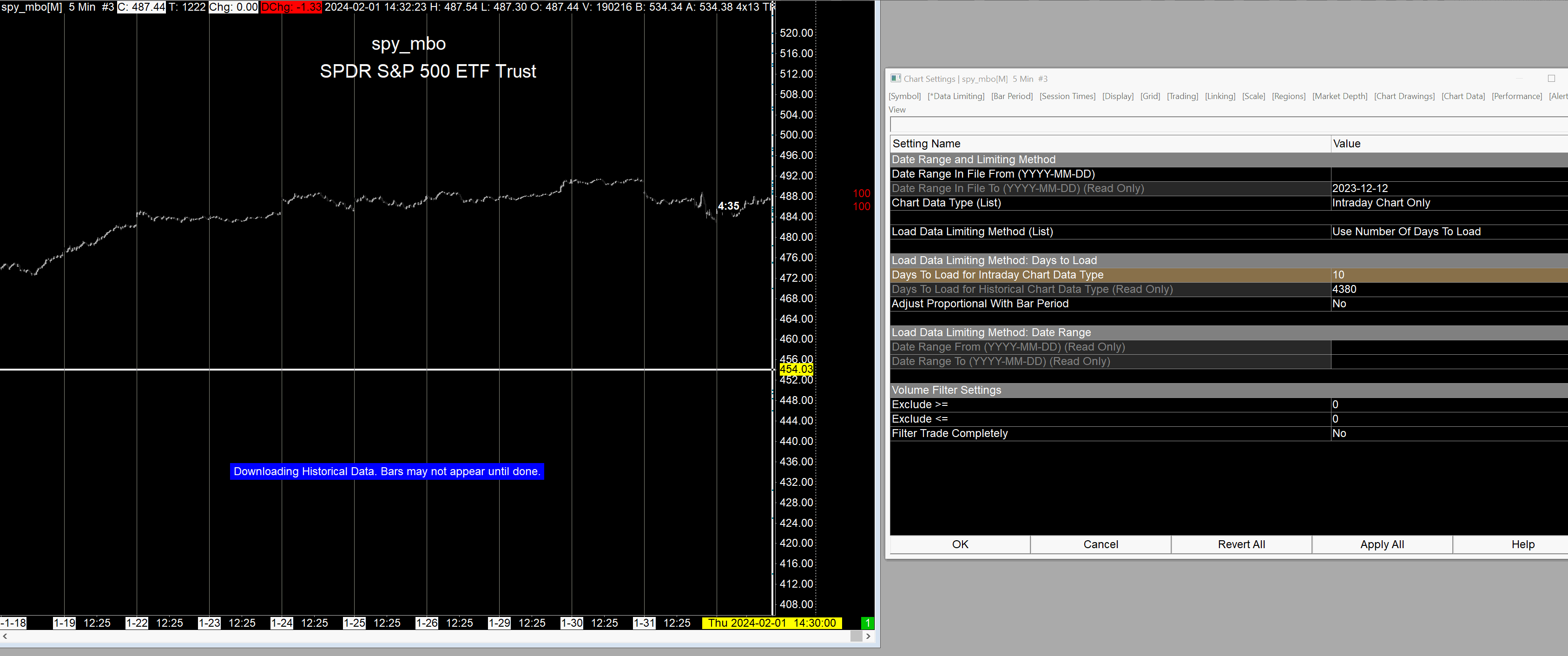1568x656 pixels.
Task: Switch to the Bar Period tab
Action: pos(1012,96)
